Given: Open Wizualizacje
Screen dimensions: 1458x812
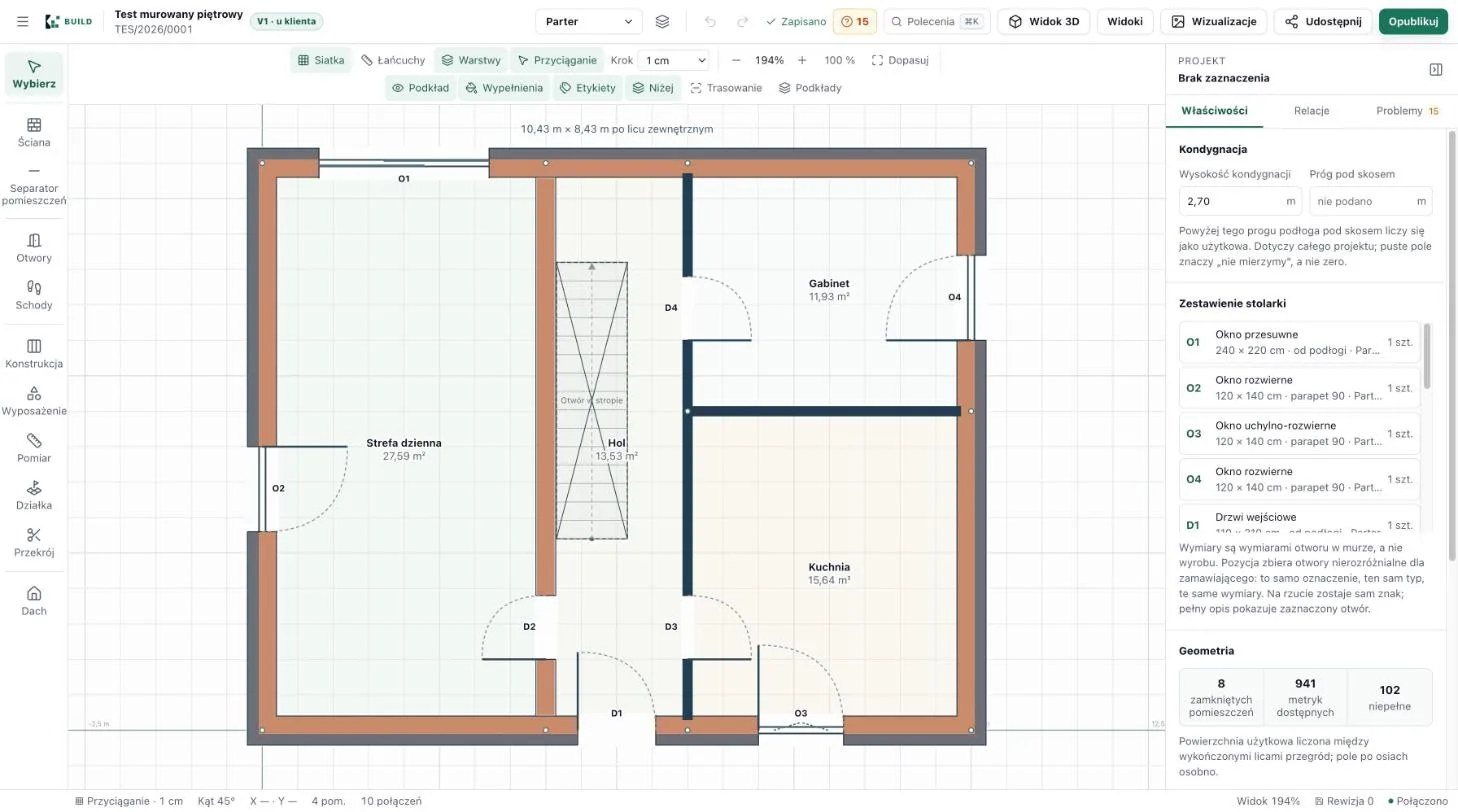Looking at the screenshot, I should click(1213, 21).
